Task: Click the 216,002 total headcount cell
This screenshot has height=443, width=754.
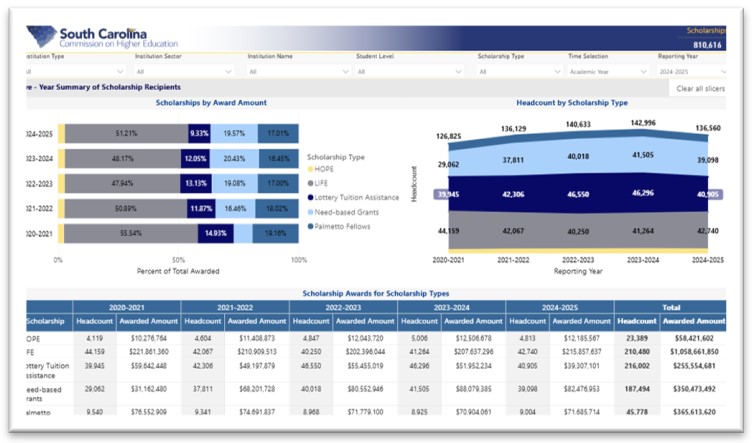Action: coord(637,366)
